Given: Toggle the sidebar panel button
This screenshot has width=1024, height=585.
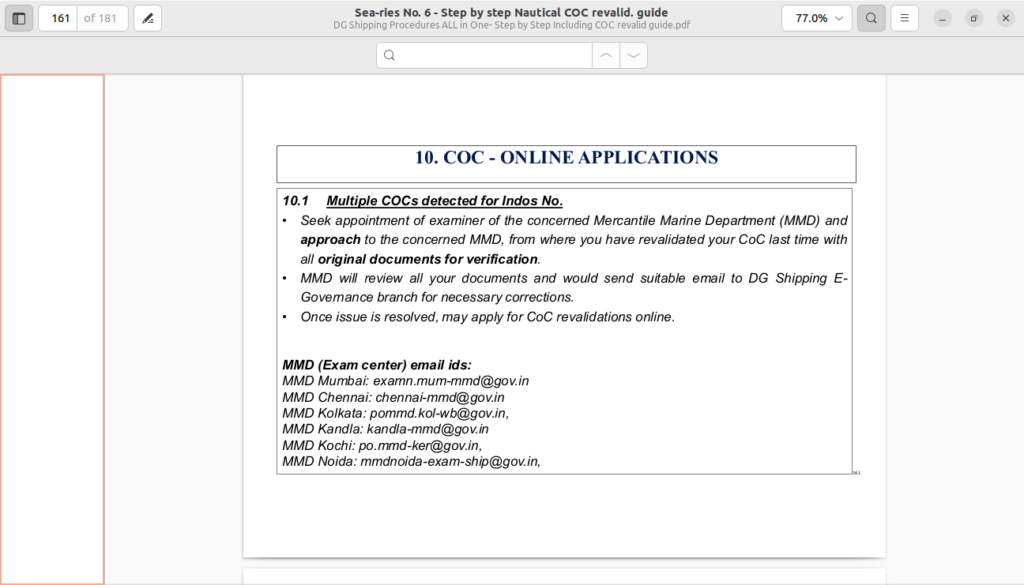Looking at the screenshot, I should point(19,18).
